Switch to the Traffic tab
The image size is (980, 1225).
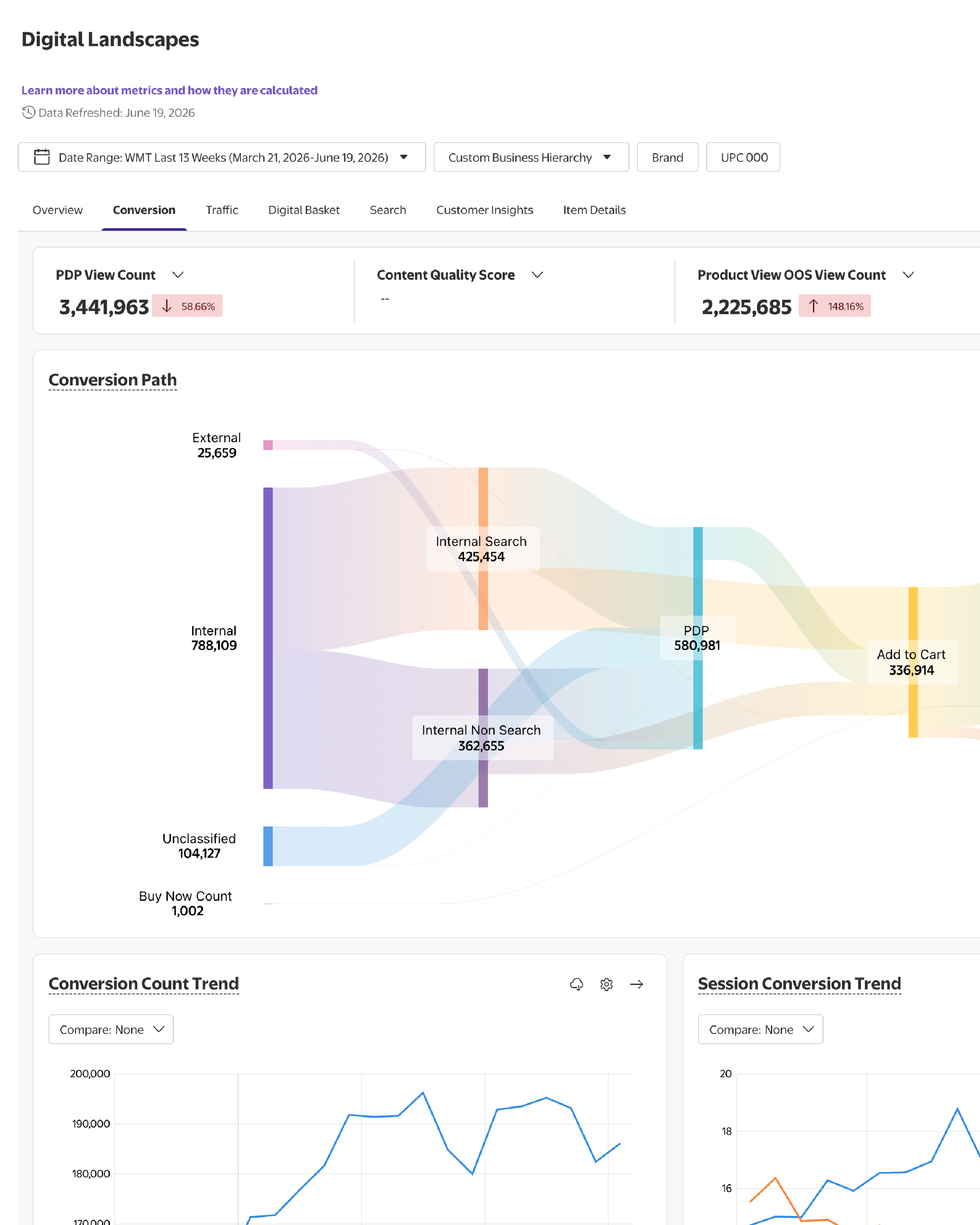pos(222,210)
